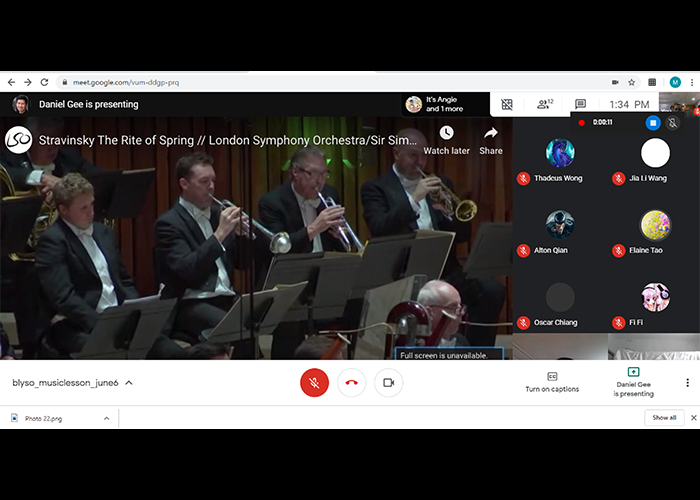Go back with the browser back arrow
This screenshot has height=500, width=700.
(x=12, y=82)
